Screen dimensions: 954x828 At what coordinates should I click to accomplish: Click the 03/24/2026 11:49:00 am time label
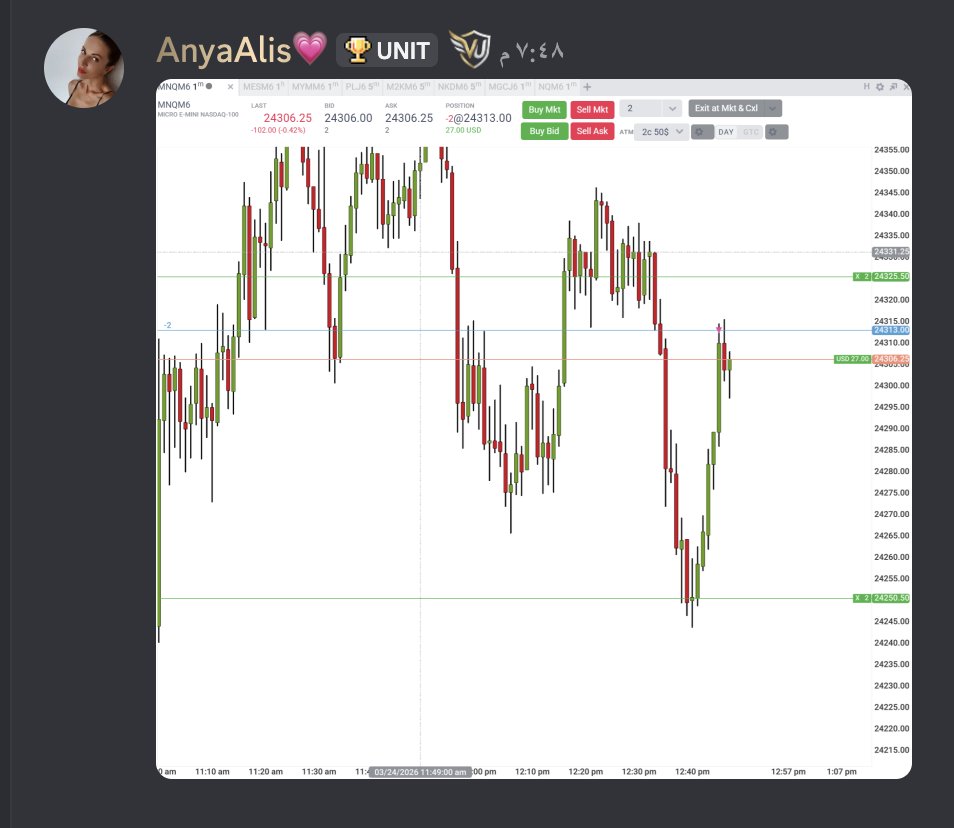click(420, 772)
